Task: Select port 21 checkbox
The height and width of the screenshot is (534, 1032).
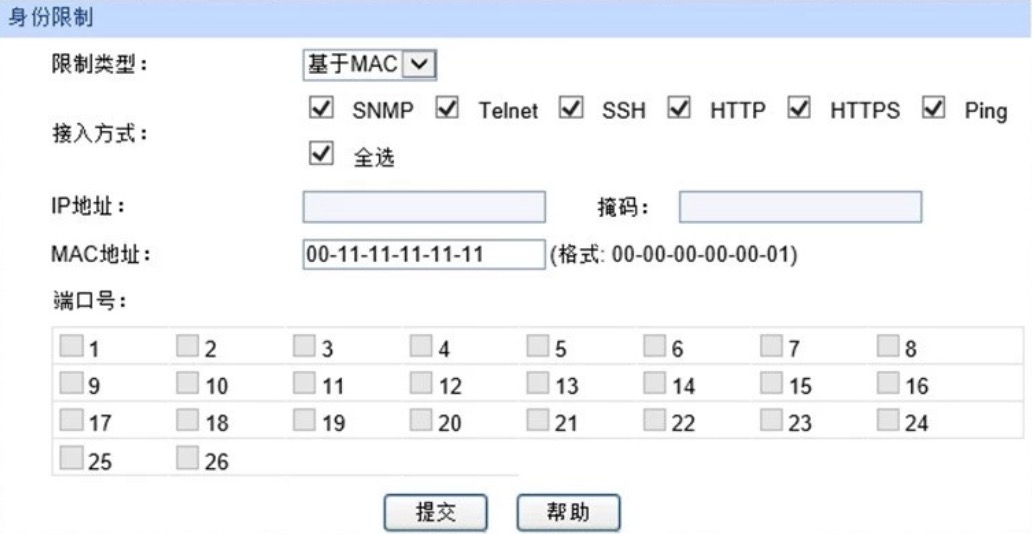Action: (x=536, y=418)
